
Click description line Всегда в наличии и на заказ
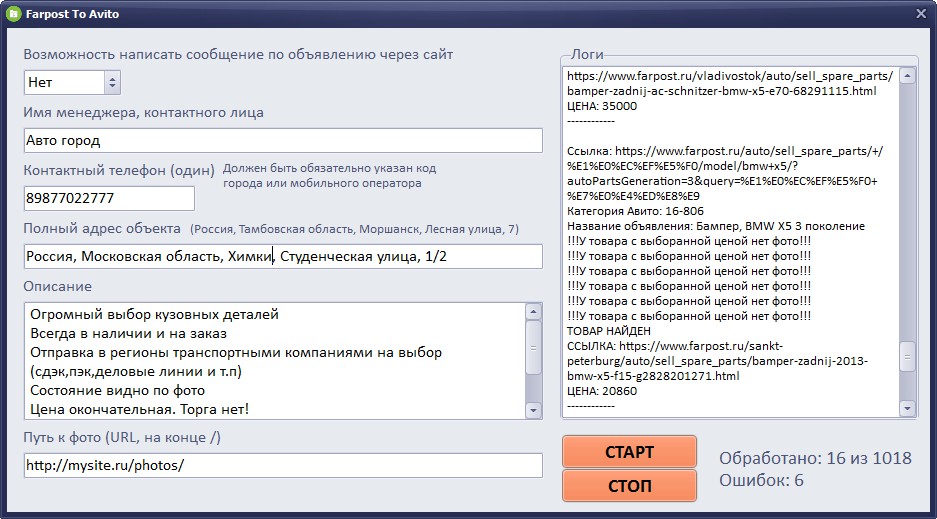tap(128, 333)
